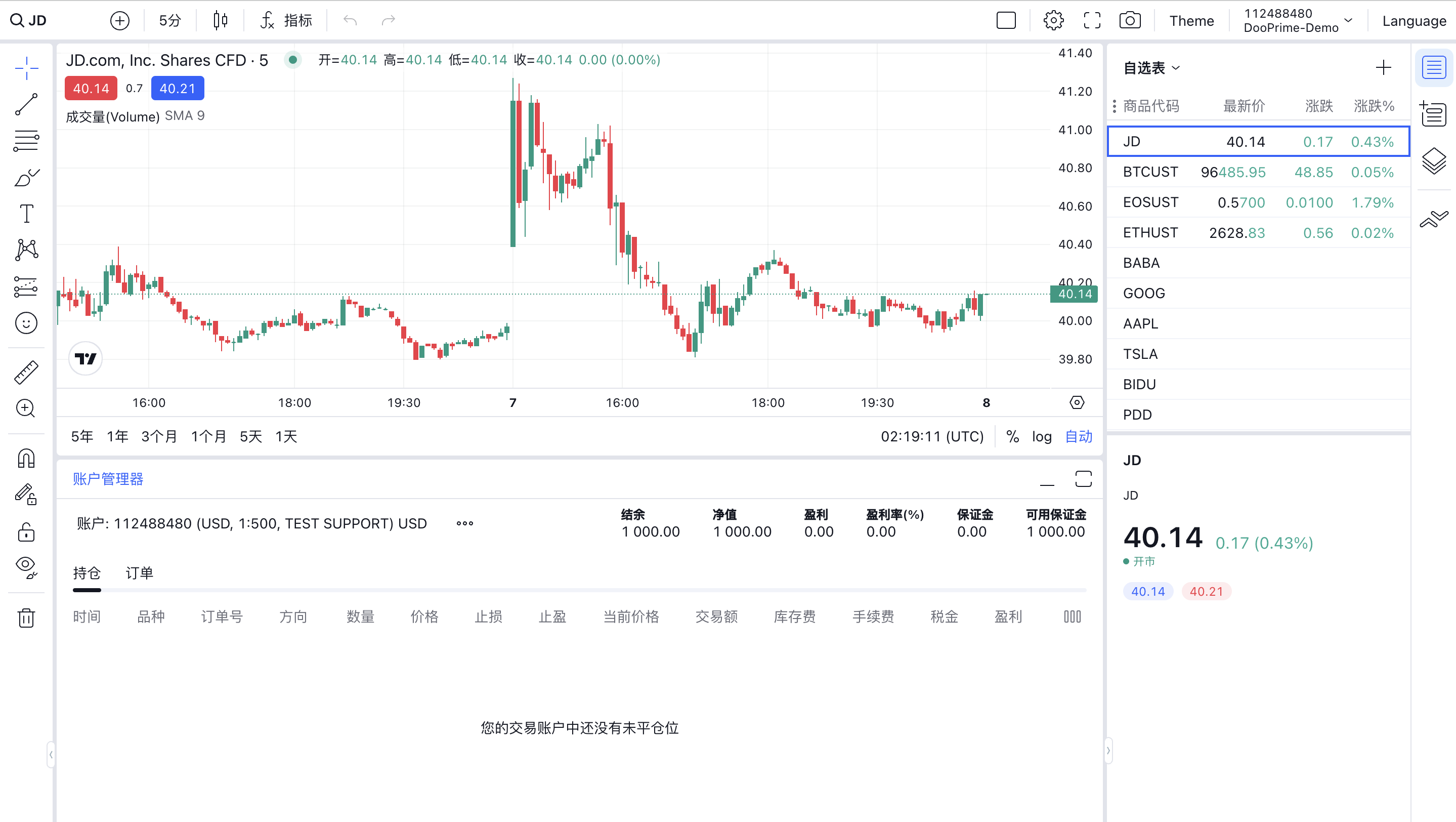
Task: Toggle percentage scale on the price axis
Action: click(1012, 436)
